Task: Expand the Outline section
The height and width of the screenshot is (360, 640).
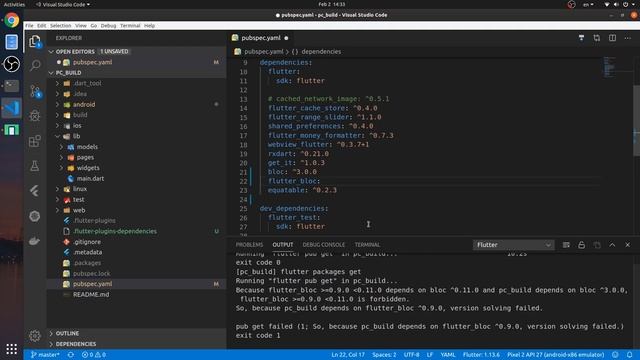Action: tap(136, 333)
